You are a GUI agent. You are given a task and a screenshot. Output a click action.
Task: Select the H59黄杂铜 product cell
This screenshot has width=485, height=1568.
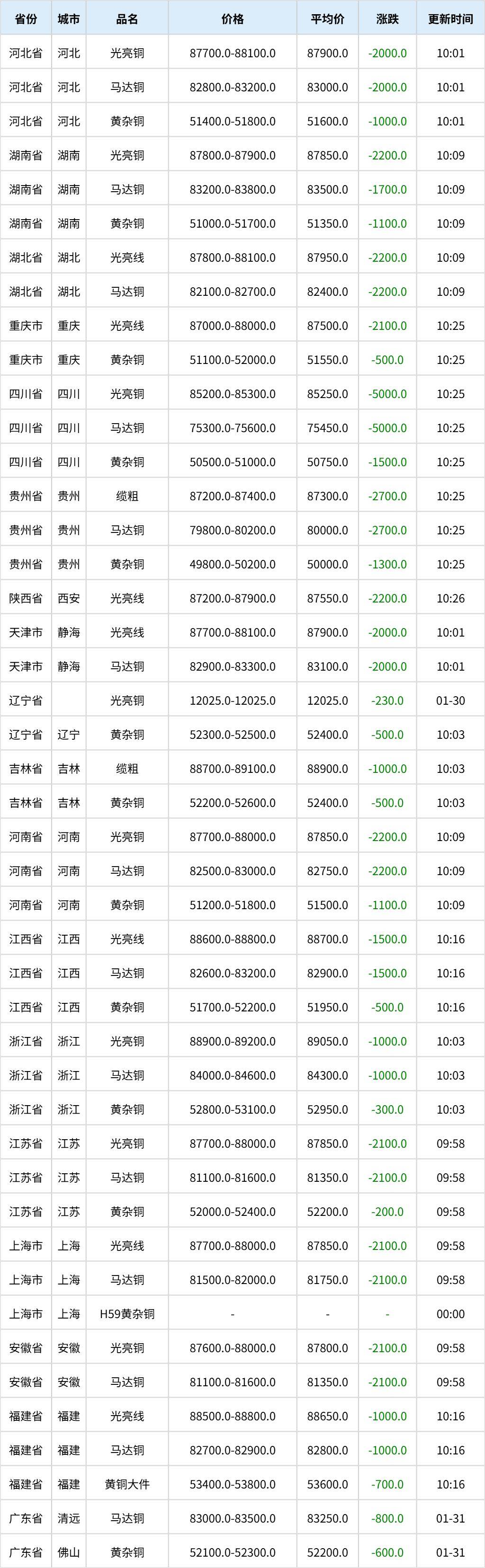click(x=127, y=1314)
